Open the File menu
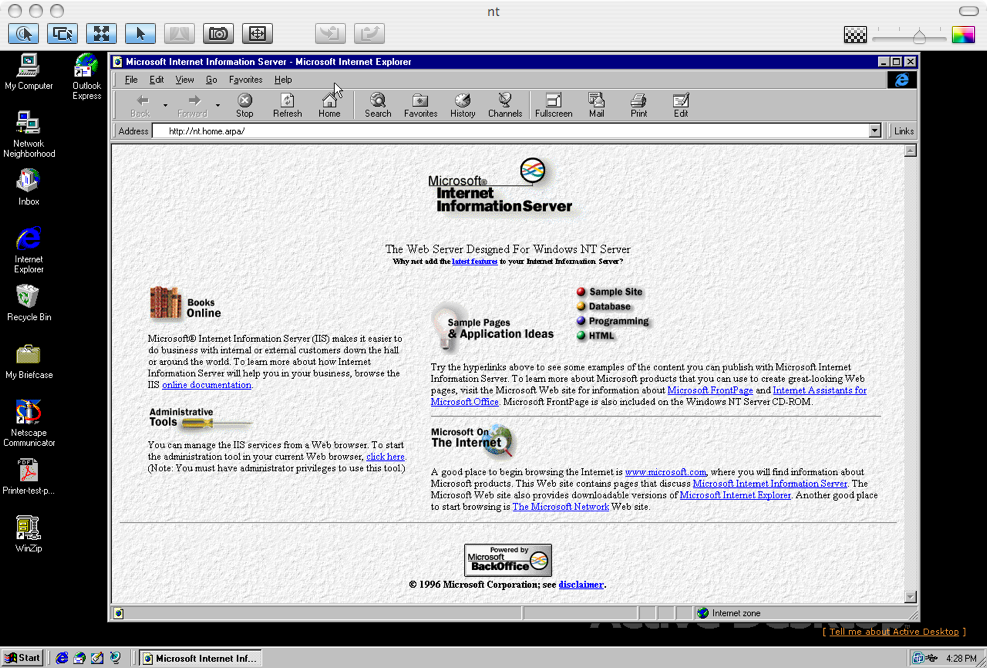 coord(131,80)
